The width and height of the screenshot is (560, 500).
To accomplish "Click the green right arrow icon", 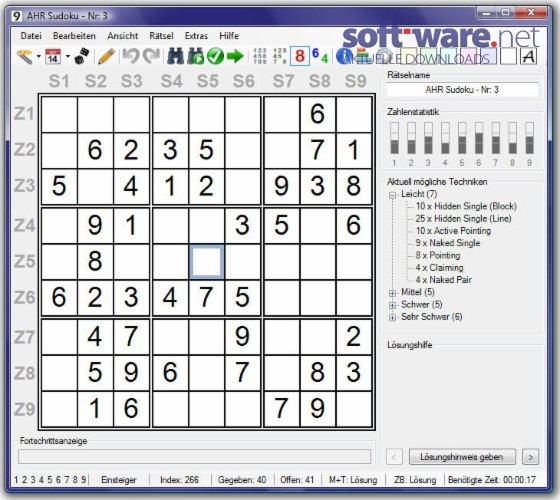I will pyautogui.click(x=235, y=56).
